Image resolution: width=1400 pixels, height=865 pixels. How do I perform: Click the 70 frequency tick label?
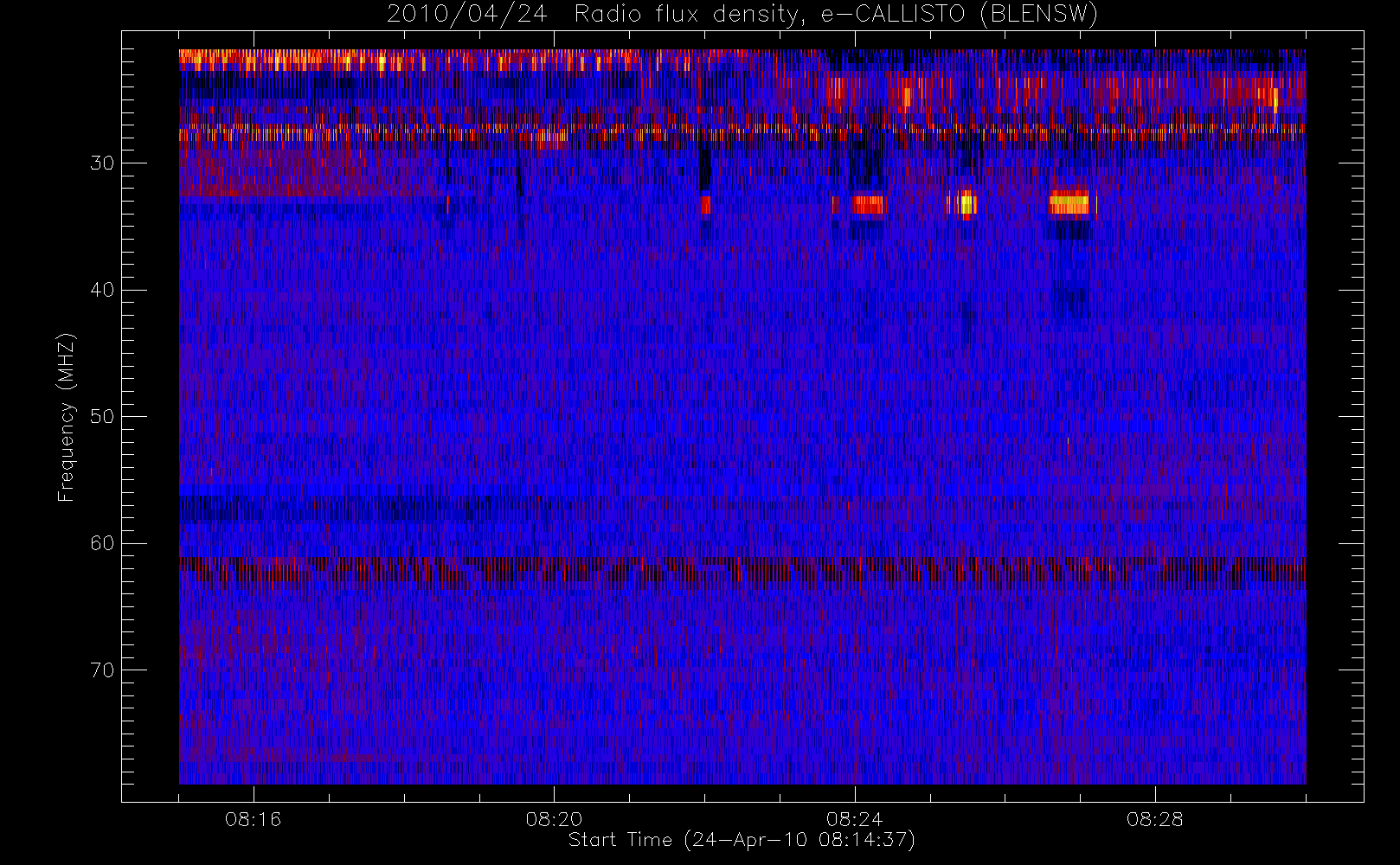(x=102, y=670)
